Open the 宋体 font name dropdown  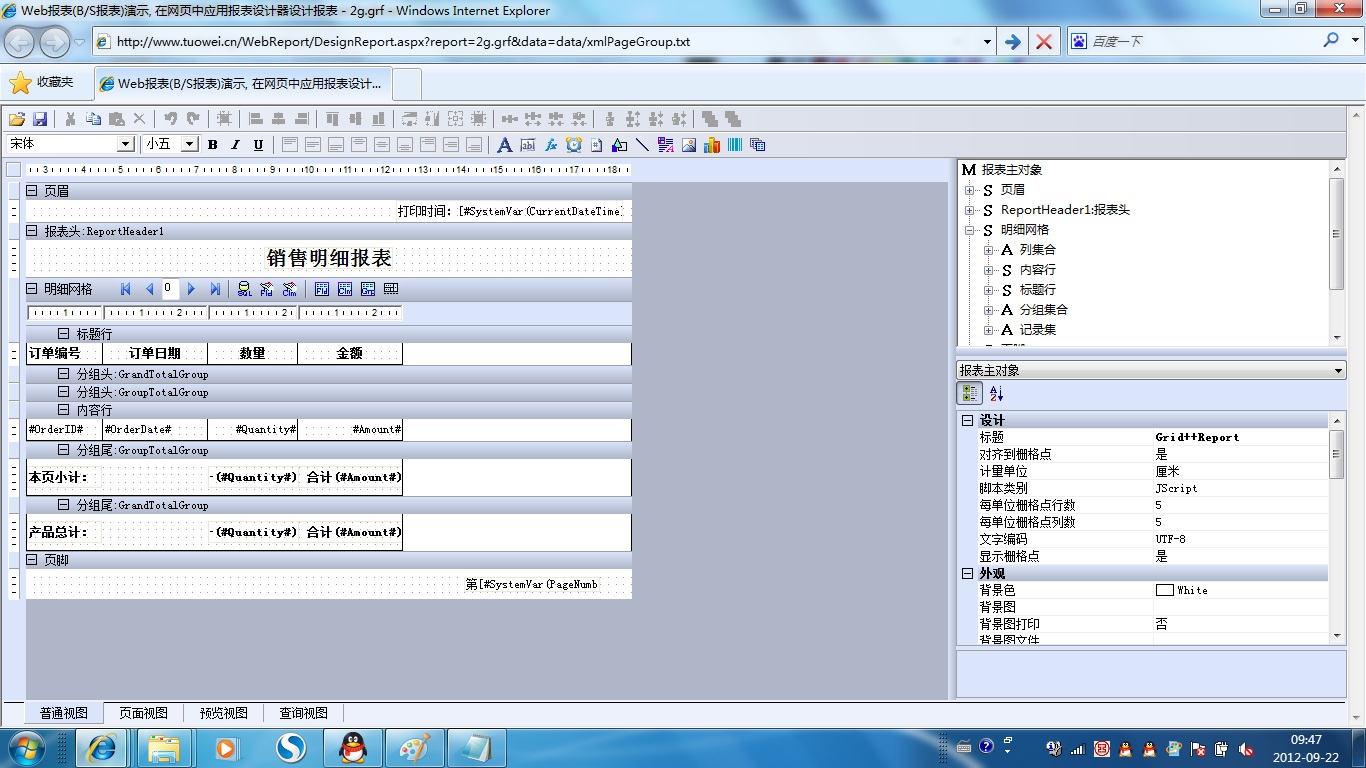[x=126, y=144]
